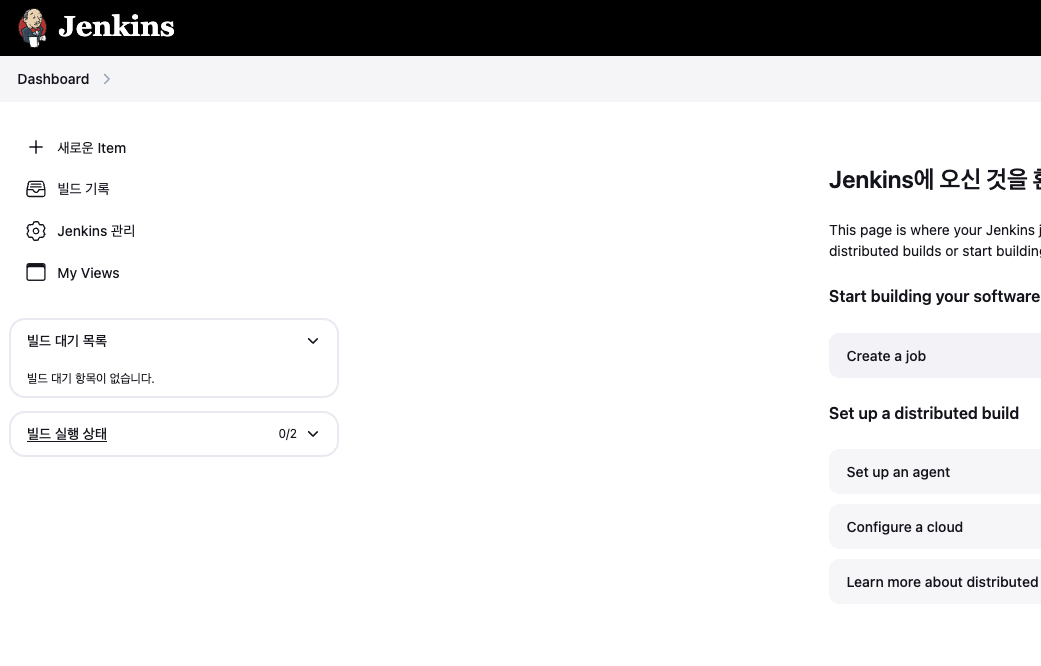Click the 0/2 executor count

point(287,434)
